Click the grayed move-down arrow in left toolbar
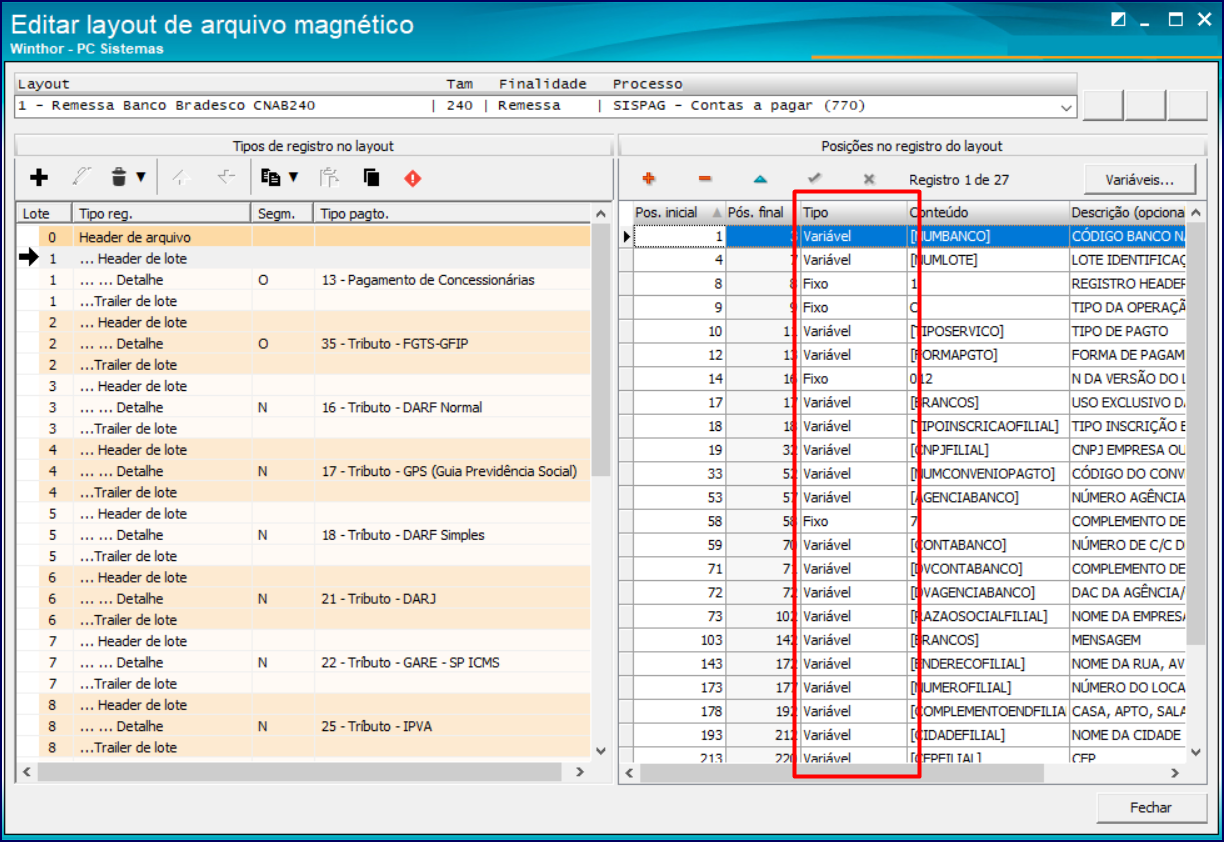The width and height of the screenshot is (1224, 842). [x=226, y=178]
